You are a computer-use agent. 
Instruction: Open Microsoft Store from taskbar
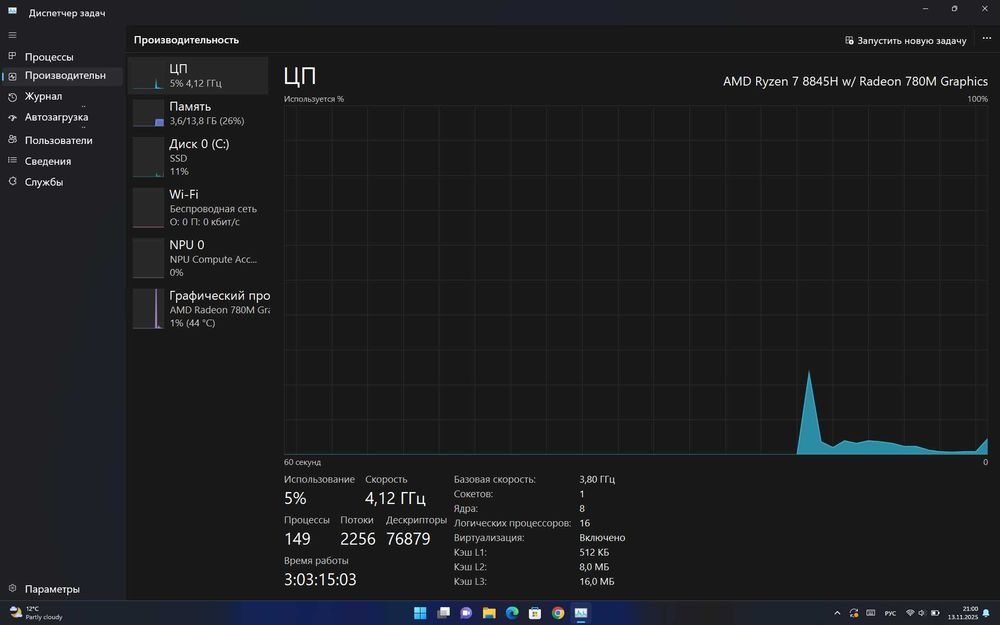click(x=535, y=613)
